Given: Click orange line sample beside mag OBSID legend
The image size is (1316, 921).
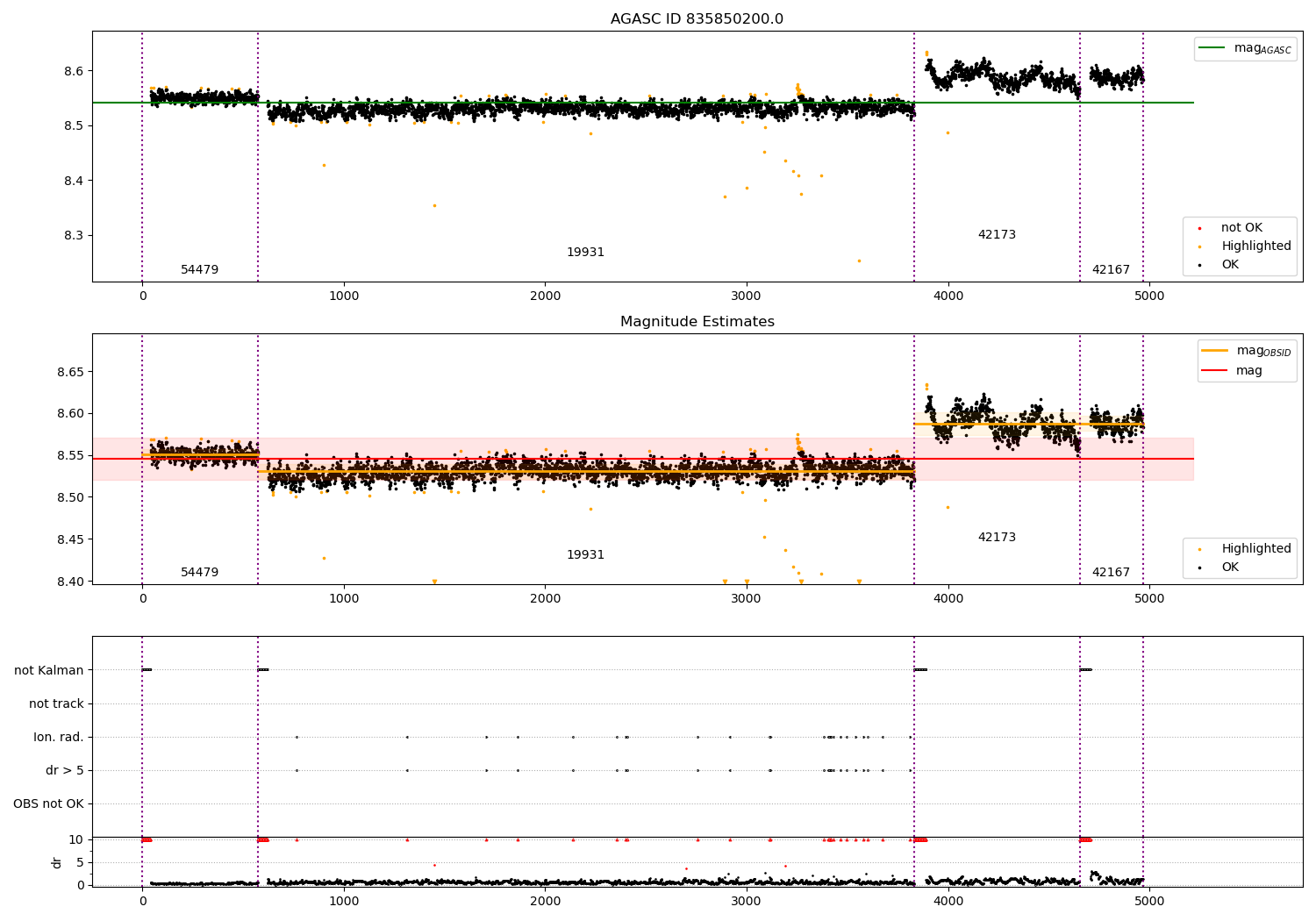Looking at the screenshot, I should pos(1214,351).
